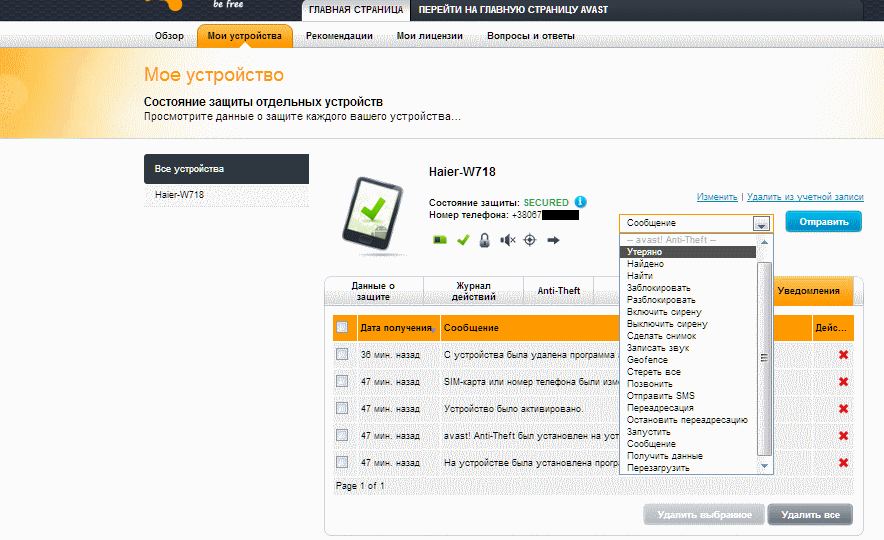The image size is (884, 540).
Task: Click the crosshair locate icon
Action: tap(530, 240)
